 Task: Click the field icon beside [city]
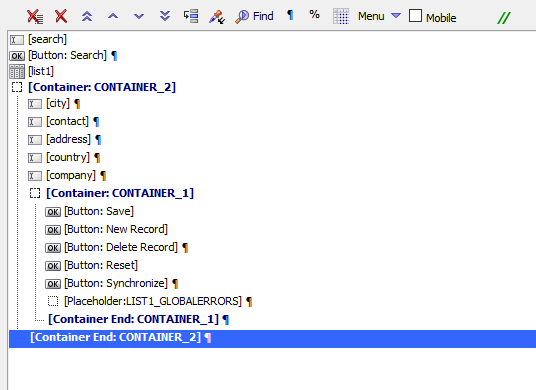(35, 104)
